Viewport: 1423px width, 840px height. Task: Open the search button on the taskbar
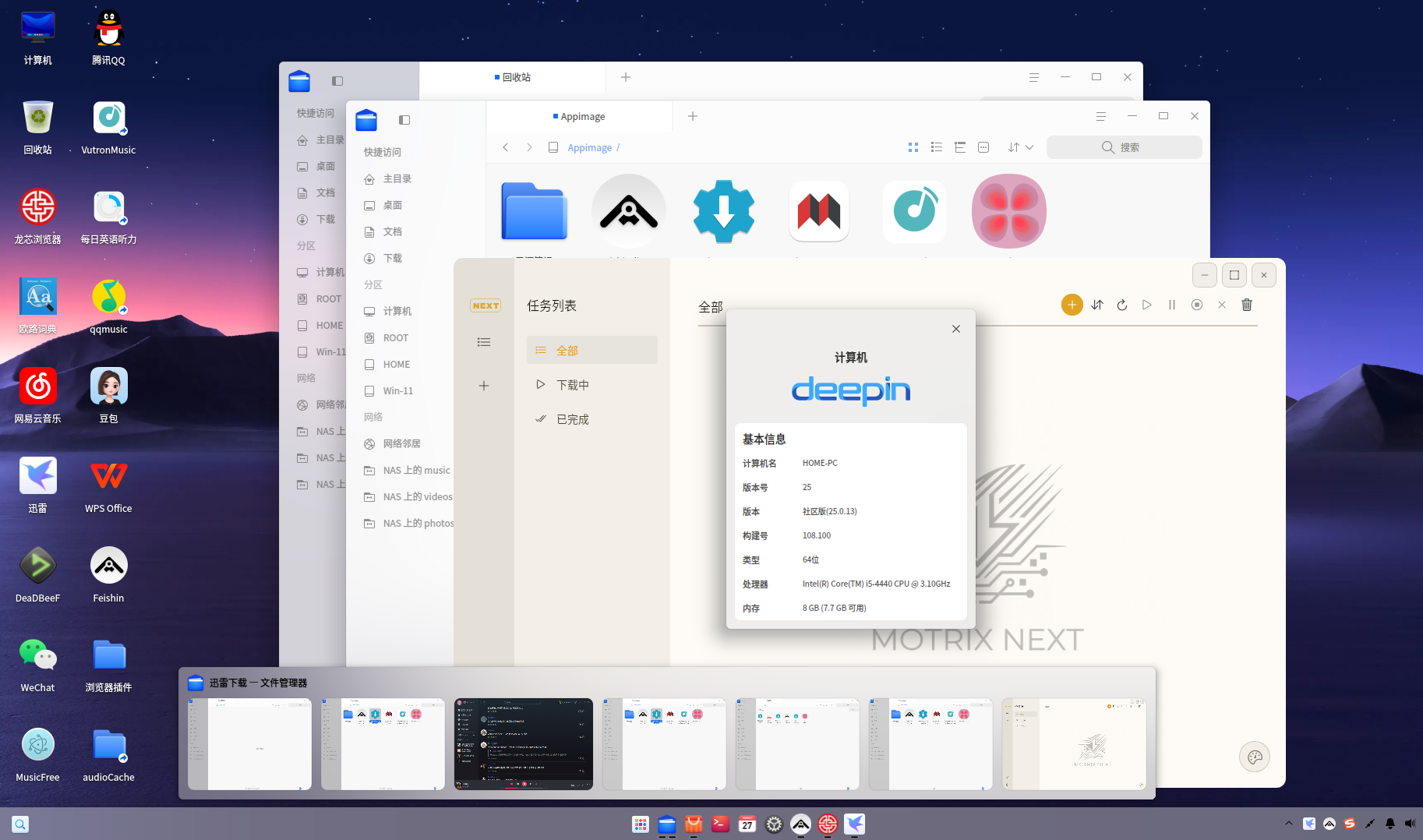pyautogui.click(x=20, y=824)
